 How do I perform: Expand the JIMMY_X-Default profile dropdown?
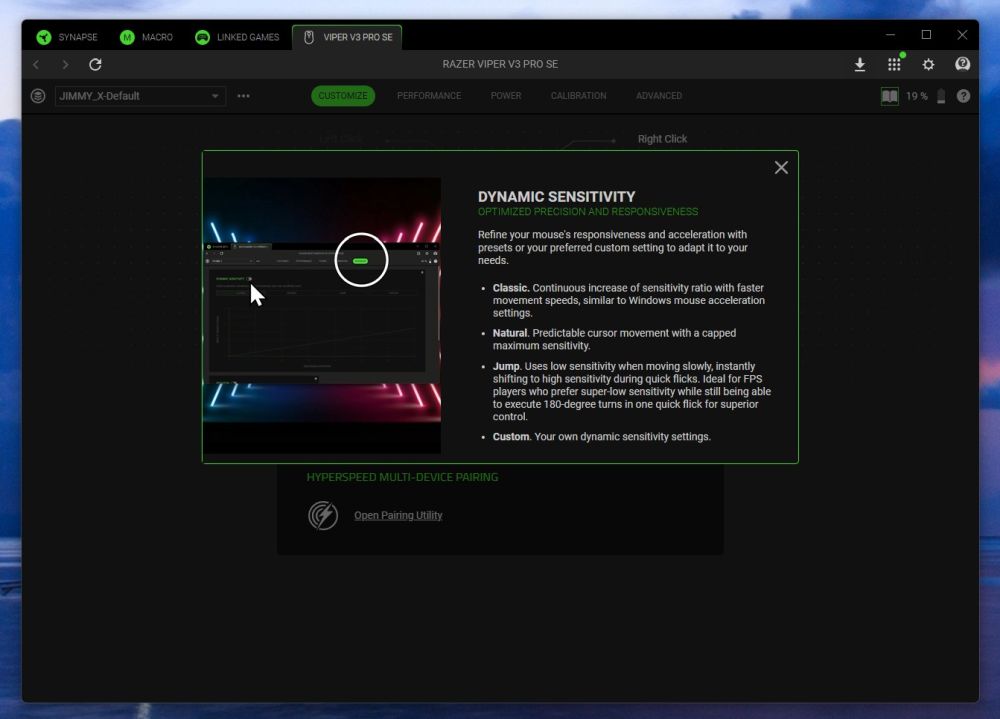[215, 96]
